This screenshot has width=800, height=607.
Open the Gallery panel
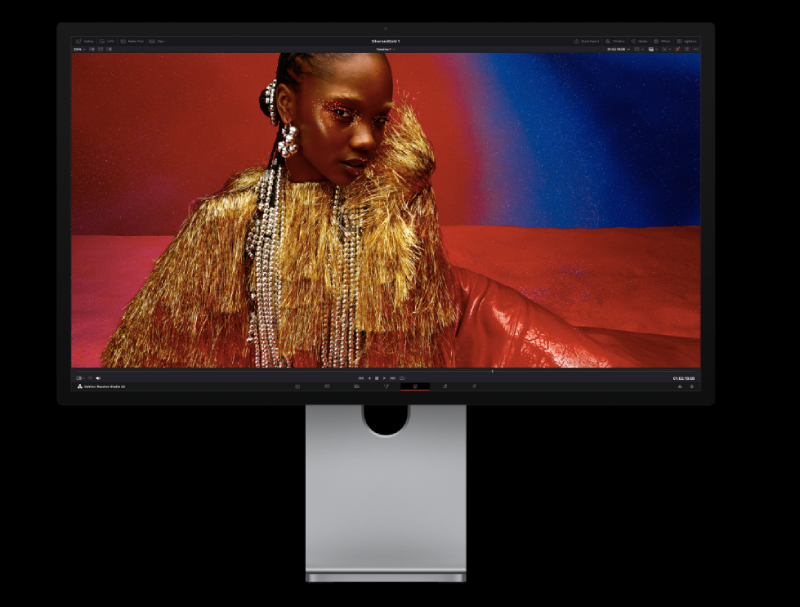coord(85,41)
